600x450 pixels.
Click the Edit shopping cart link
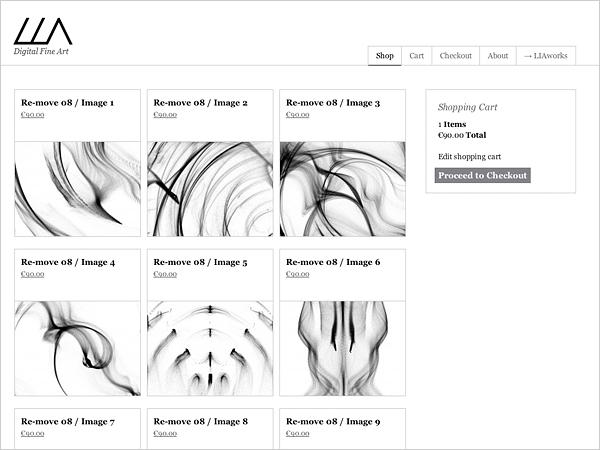tap(469, 157)
